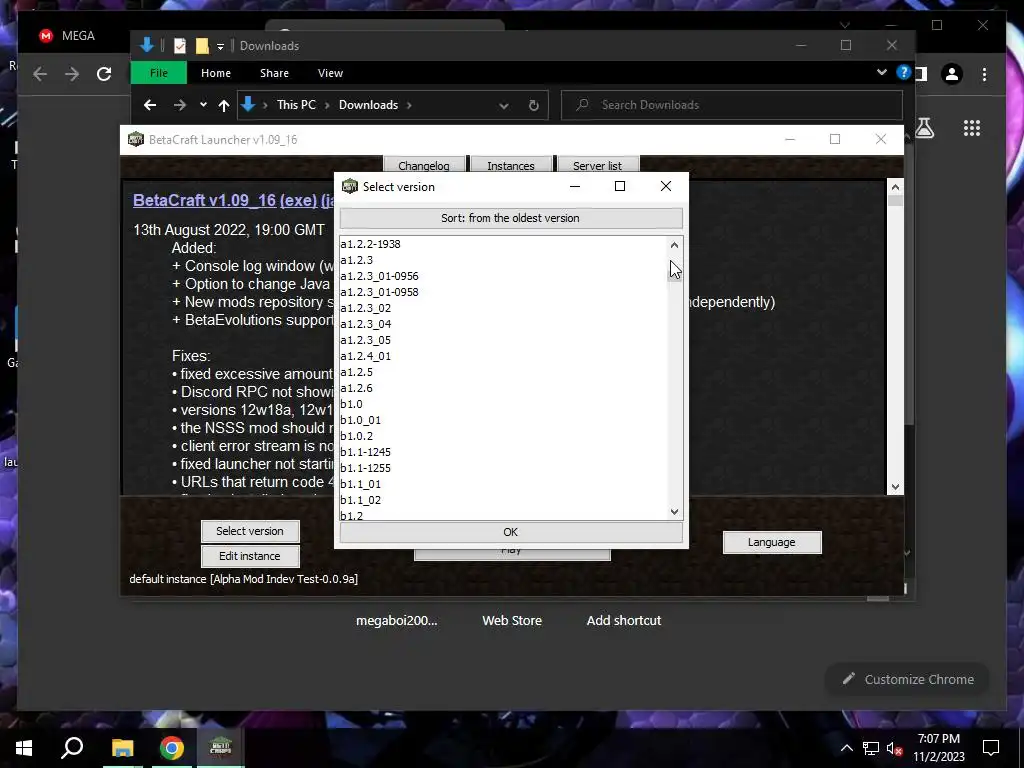Click the Chrome Labs flask icon

click(924, 128)
